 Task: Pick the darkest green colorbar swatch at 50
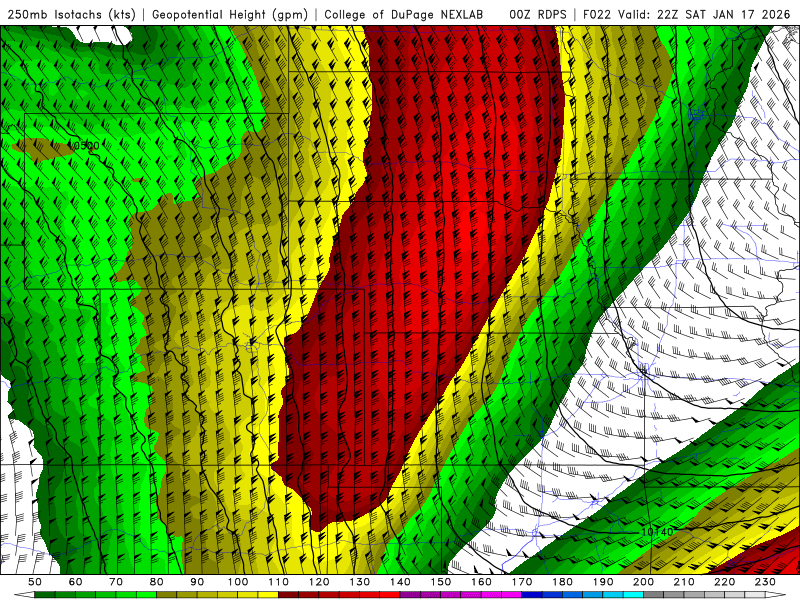click(44, 595)
